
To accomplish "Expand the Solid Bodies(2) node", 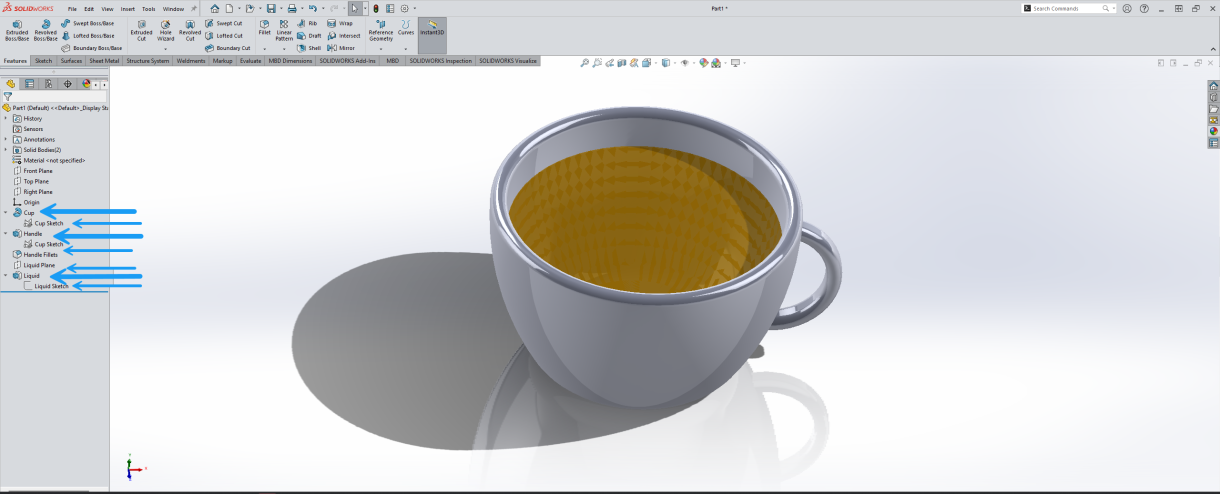I will tap(5, 150).
